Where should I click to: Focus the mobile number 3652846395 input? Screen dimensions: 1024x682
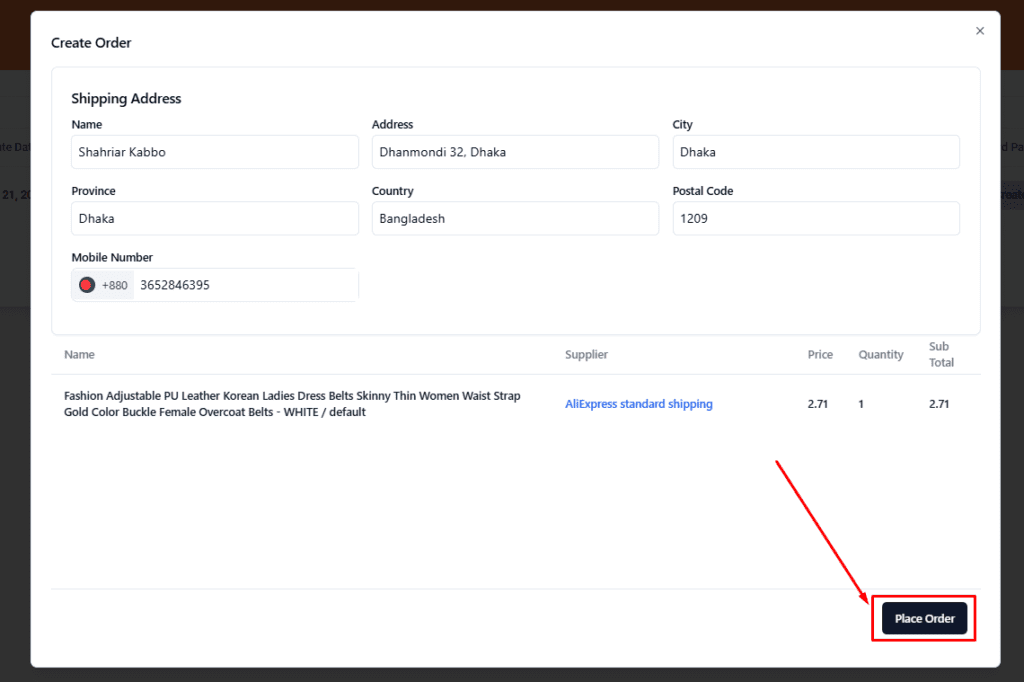click(245, 285)
